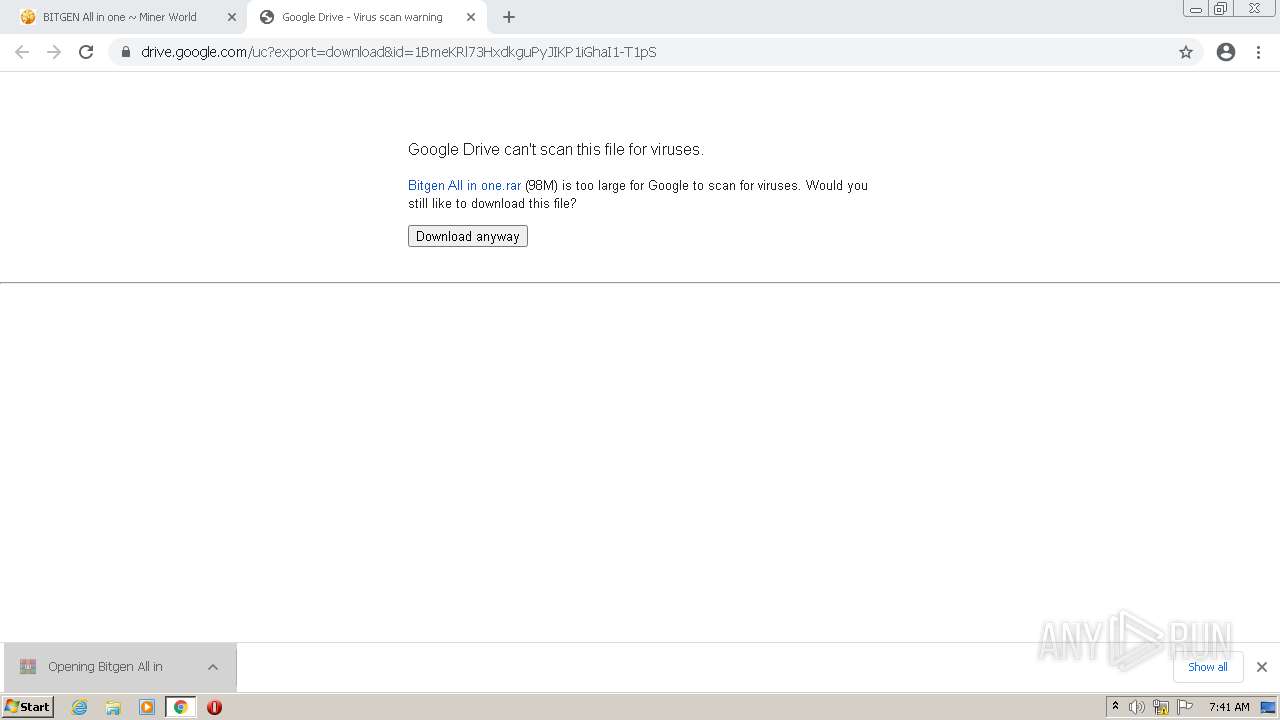Launch Internet Explorer from taskbar
Screen dimensions: 1280x720
click(x=80, y=707)
